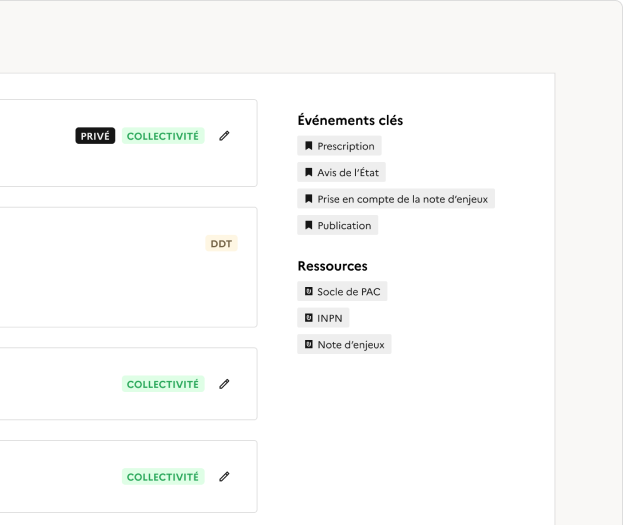Click the bookmark icon for Publication
This screenshot has width=623, height=525.
click(309, 226)
